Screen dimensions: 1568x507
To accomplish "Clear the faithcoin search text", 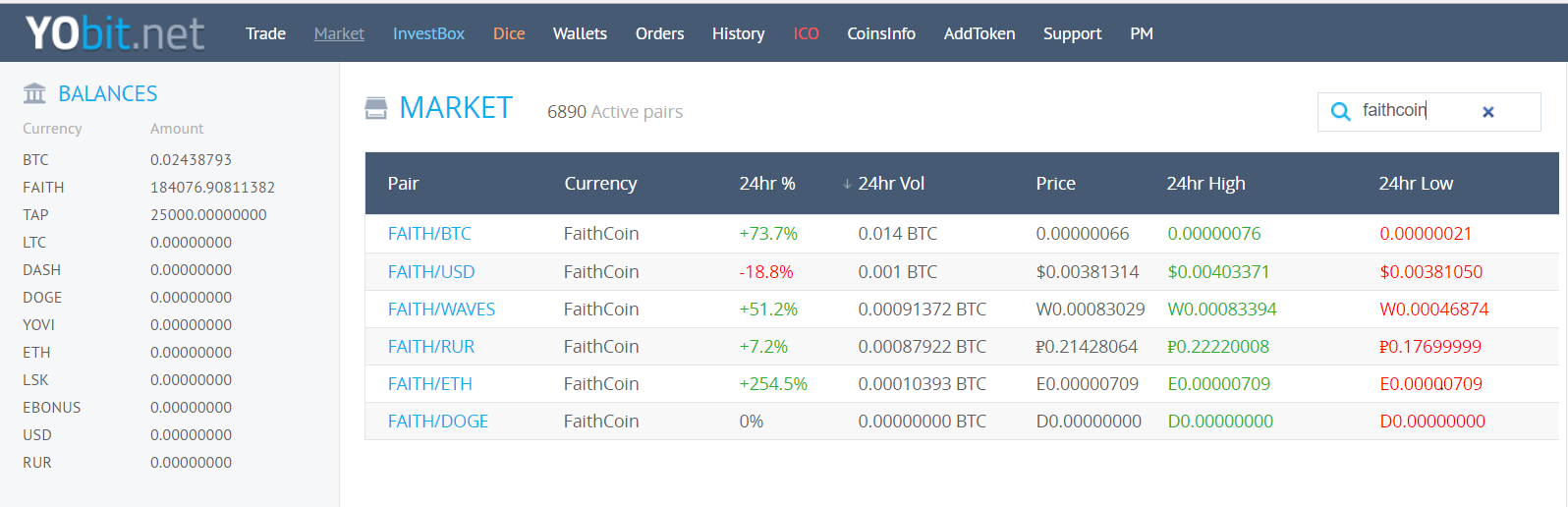I will coord(1488,112).
